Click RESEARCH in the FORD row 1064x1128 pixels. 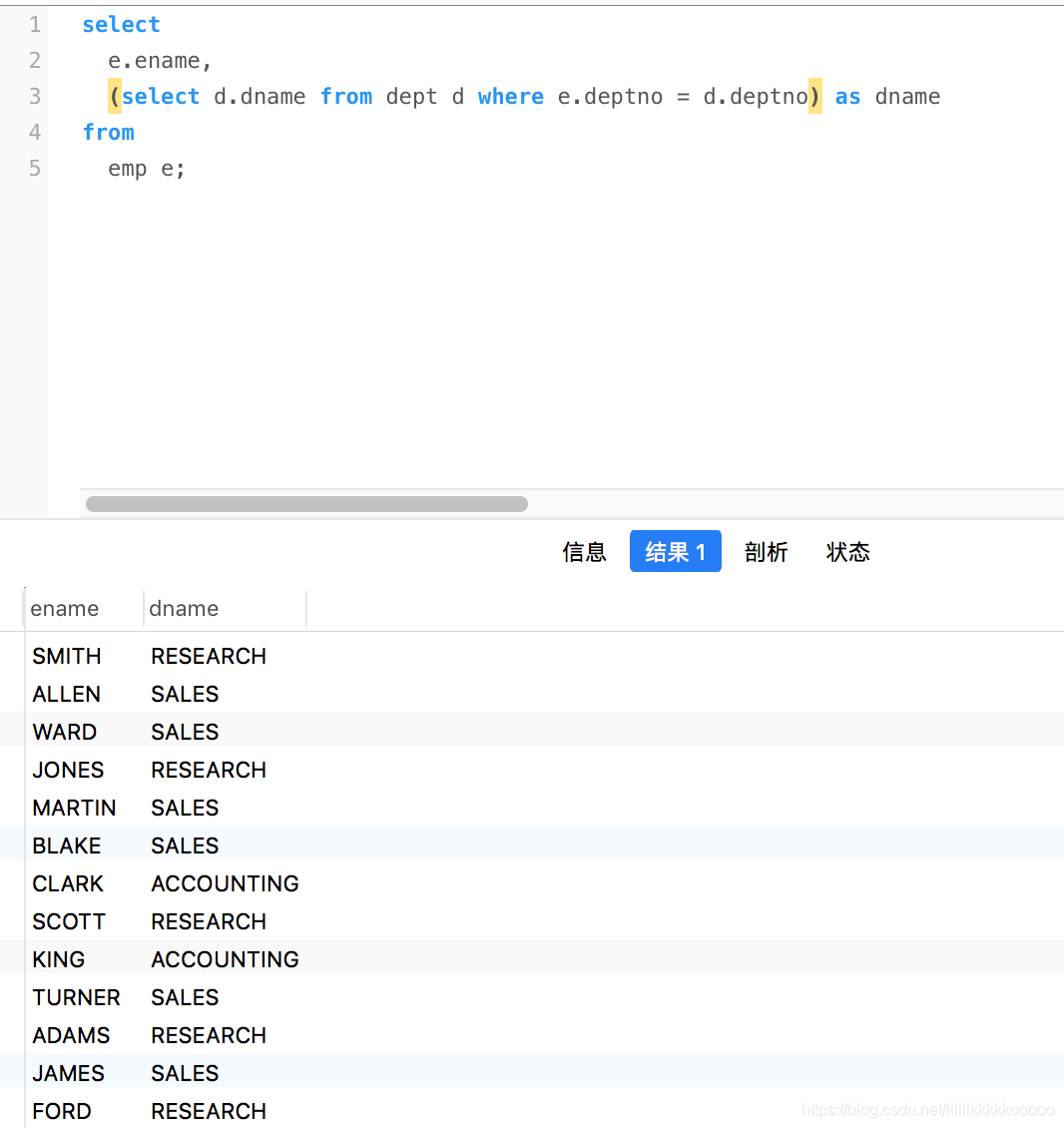209,1111
